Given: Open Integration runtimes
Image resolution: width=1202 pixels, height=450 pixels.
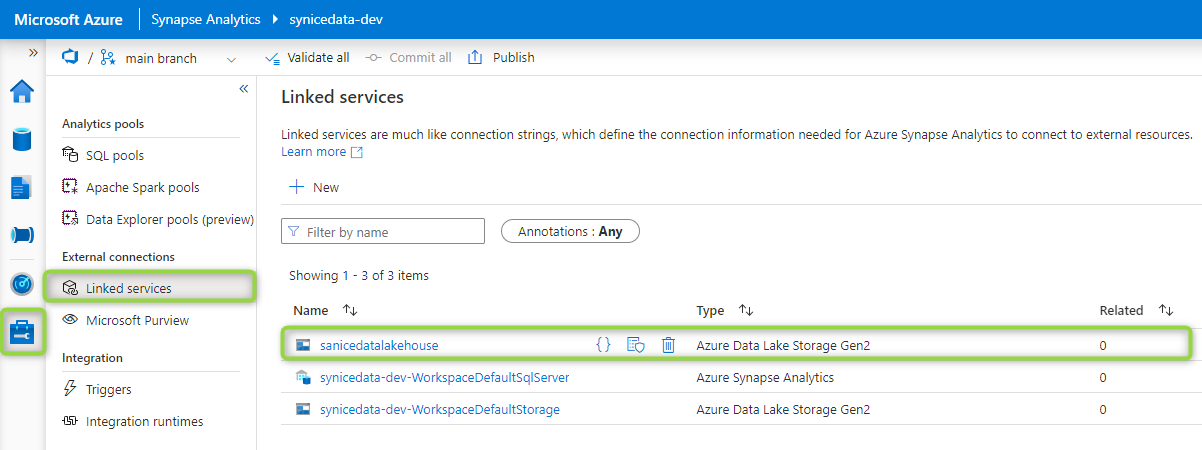Looking at the screenshot, I should tap(144, 421).
